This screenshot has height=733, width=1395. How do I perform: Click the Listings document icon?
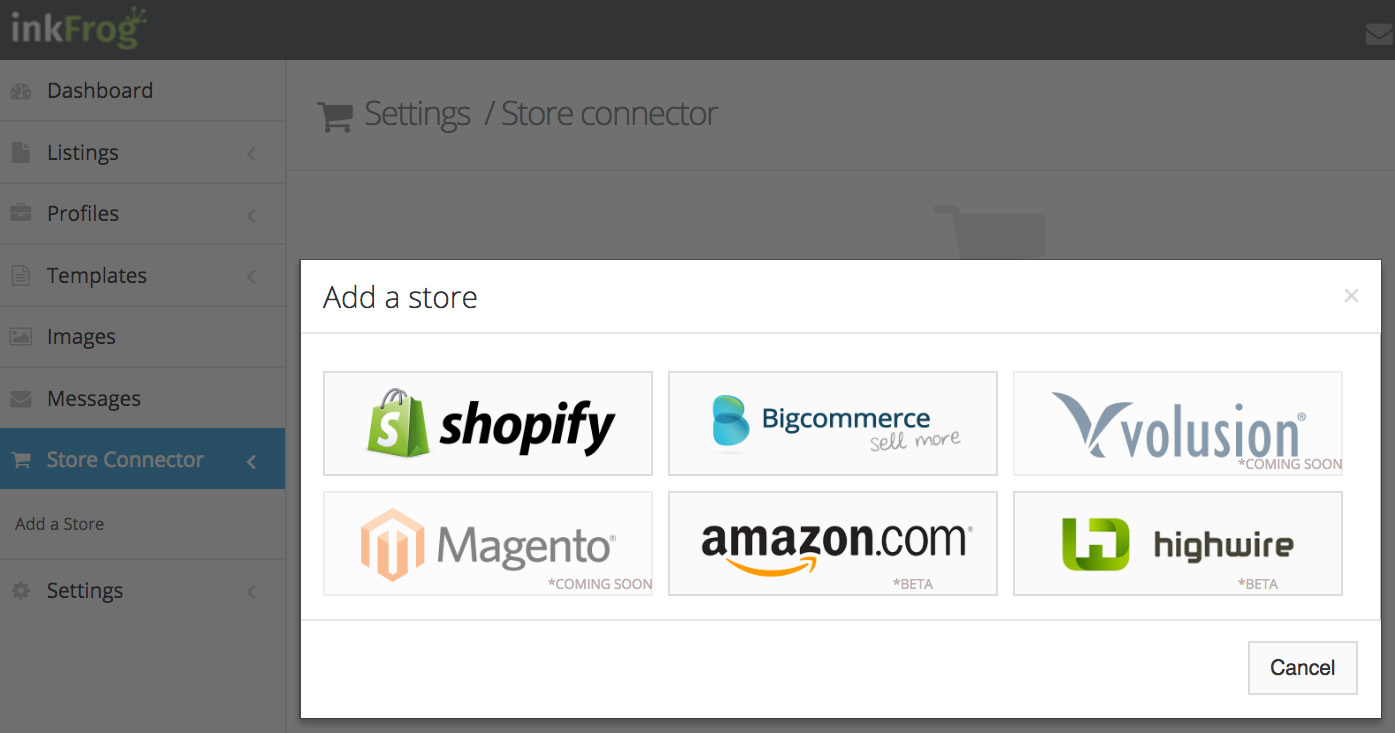21,153
